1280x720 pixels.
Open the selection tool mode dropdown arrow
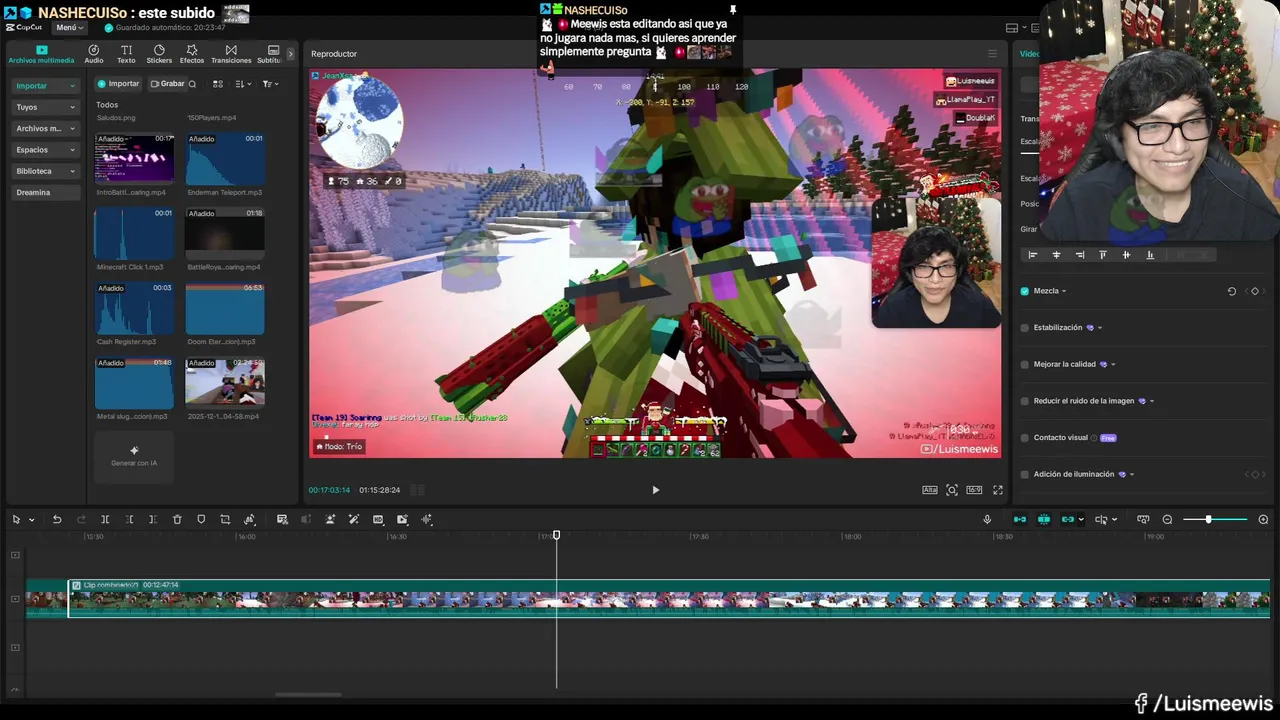coord(31,520)
